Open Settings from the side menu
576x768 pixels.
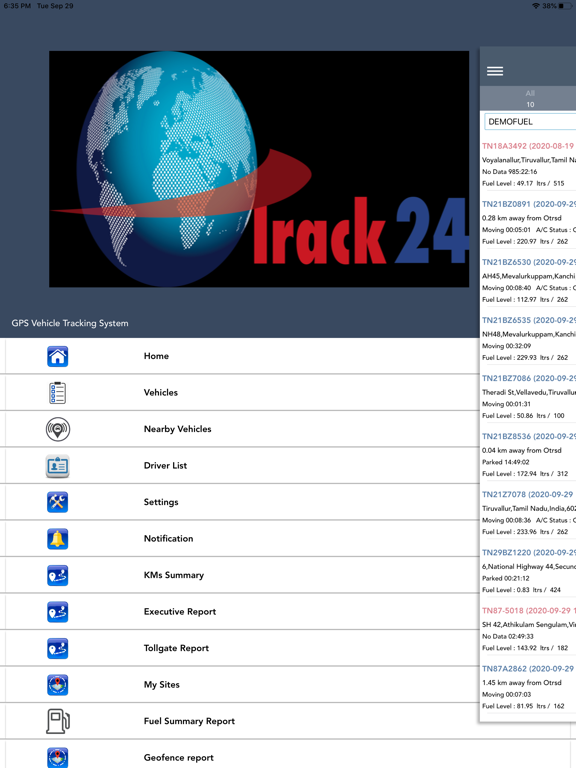coord(240,502)
